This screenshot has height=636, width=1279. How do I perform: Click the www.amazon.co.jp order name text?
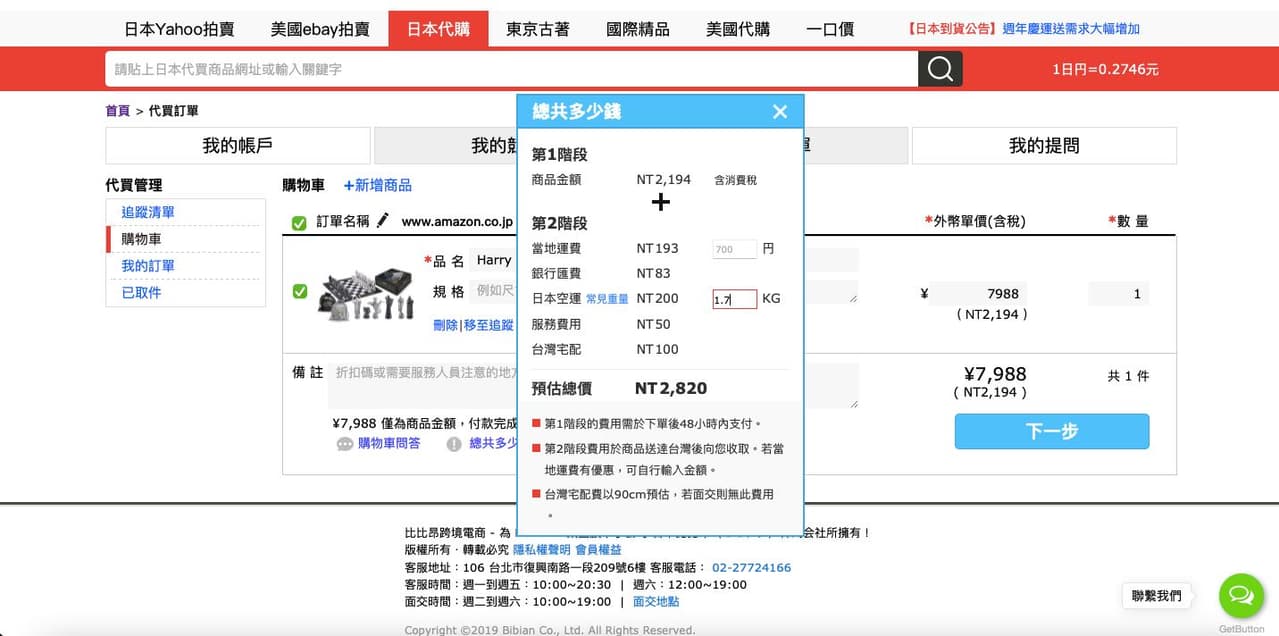coord(457,222)
